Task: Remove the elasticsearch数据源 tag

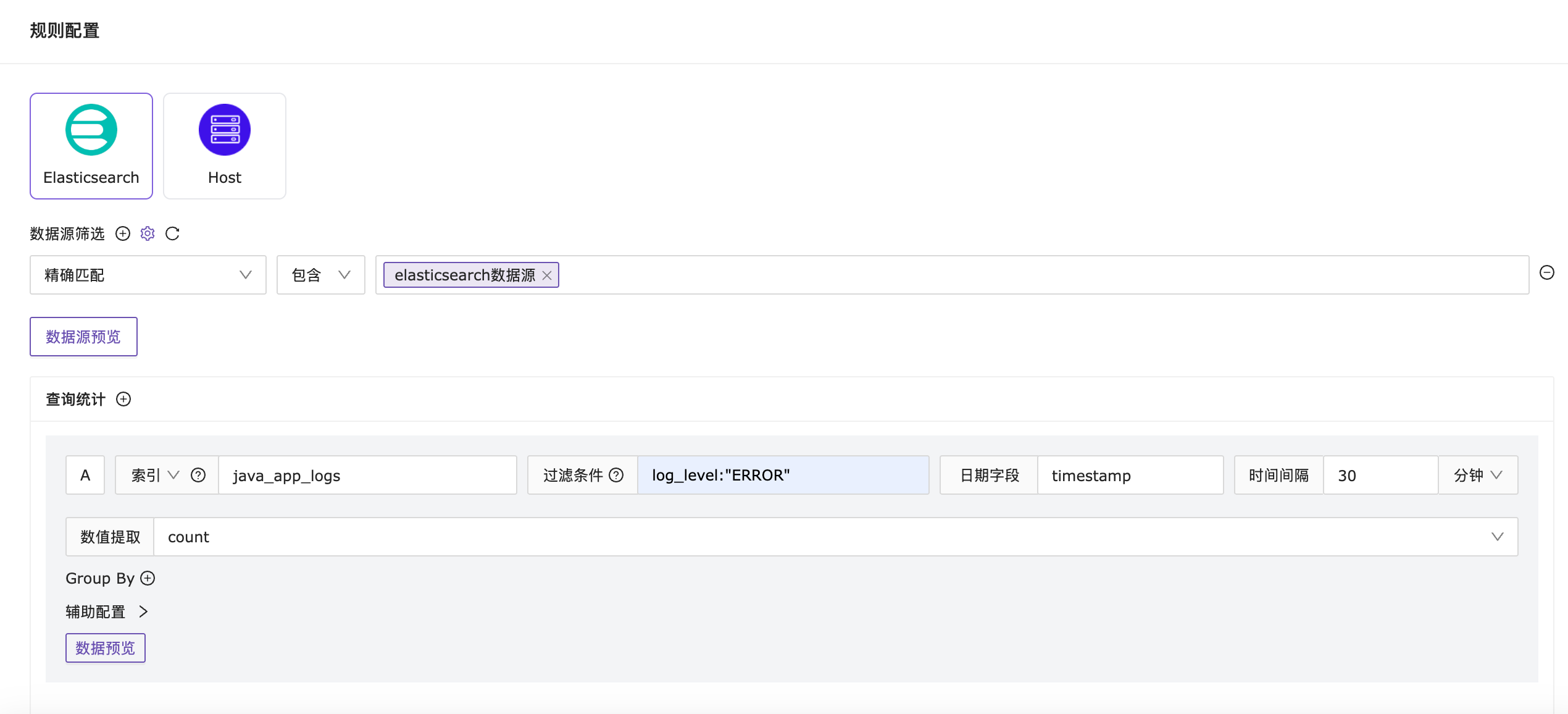Action: (547, 275)
